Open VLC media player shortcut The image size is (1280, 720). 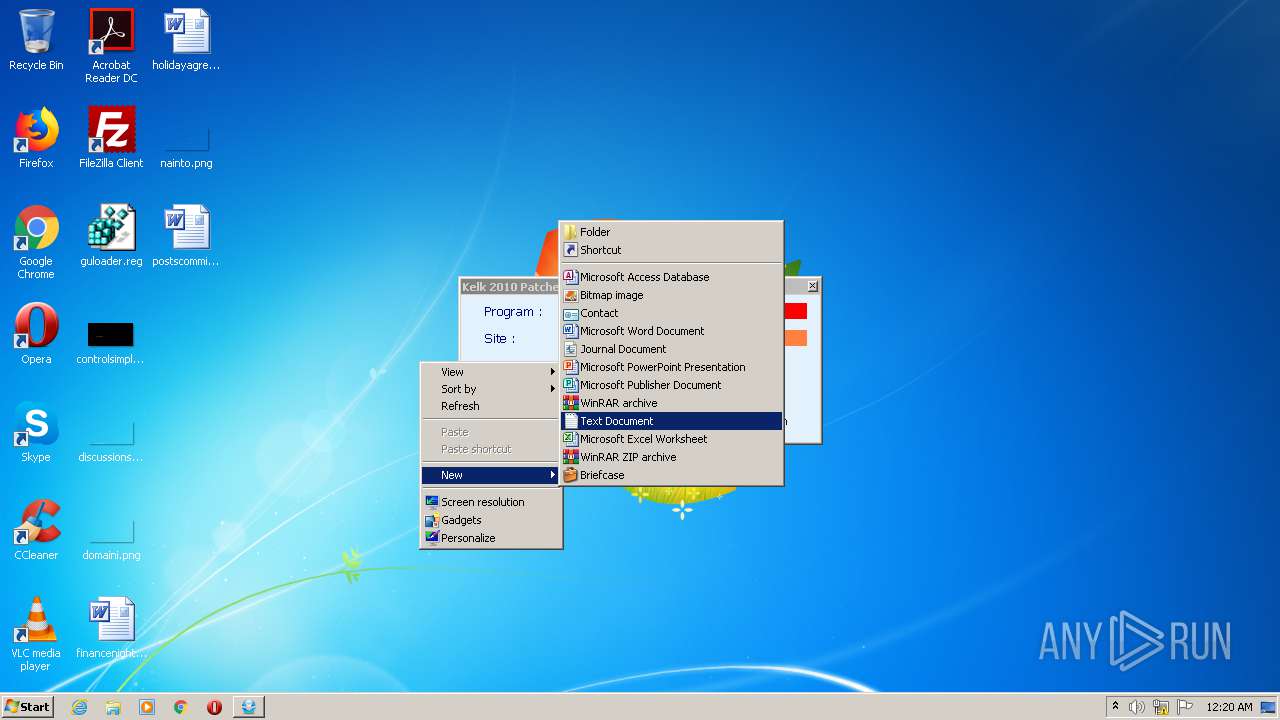point(36,634)
